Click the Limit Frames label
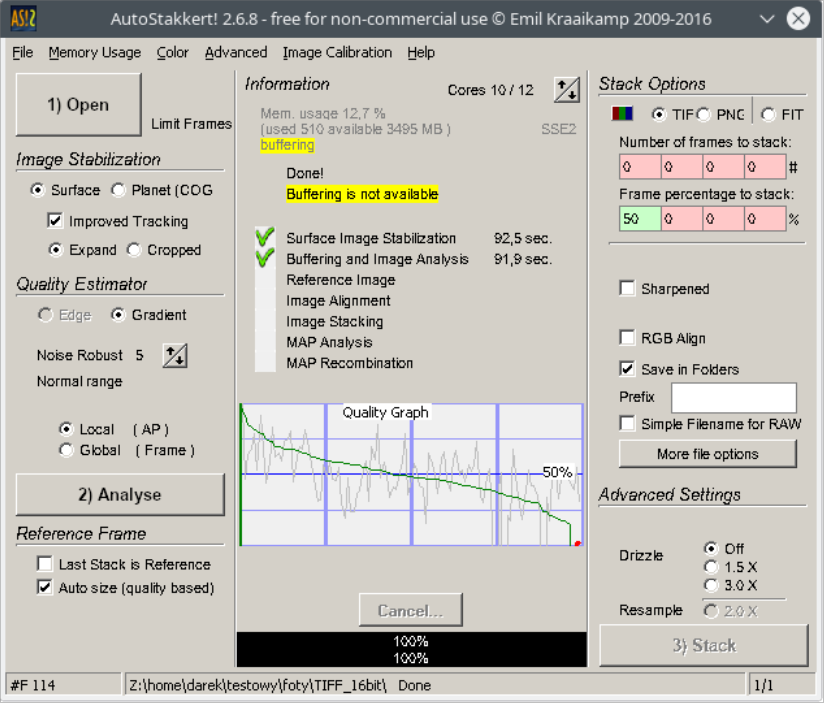 (191, 124)
